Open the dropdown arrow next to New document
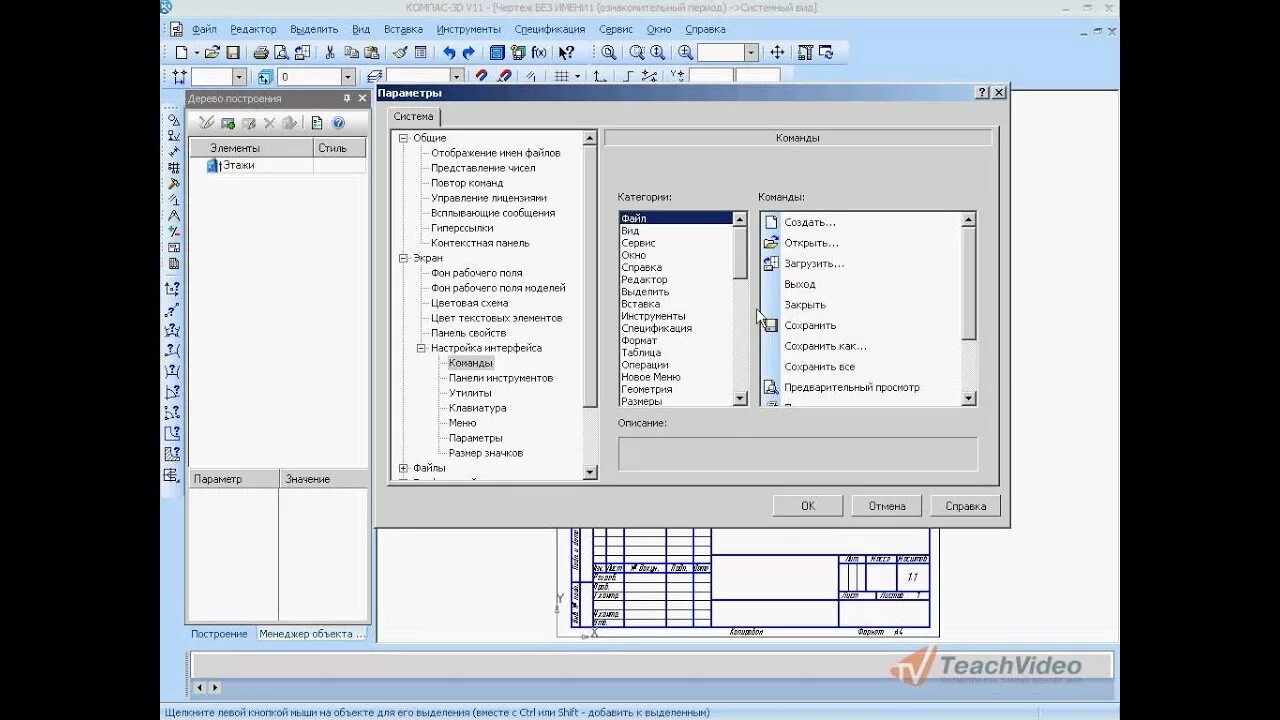Image resolution: width=1280 pixels, height=720 pixels. coord(196,52)
